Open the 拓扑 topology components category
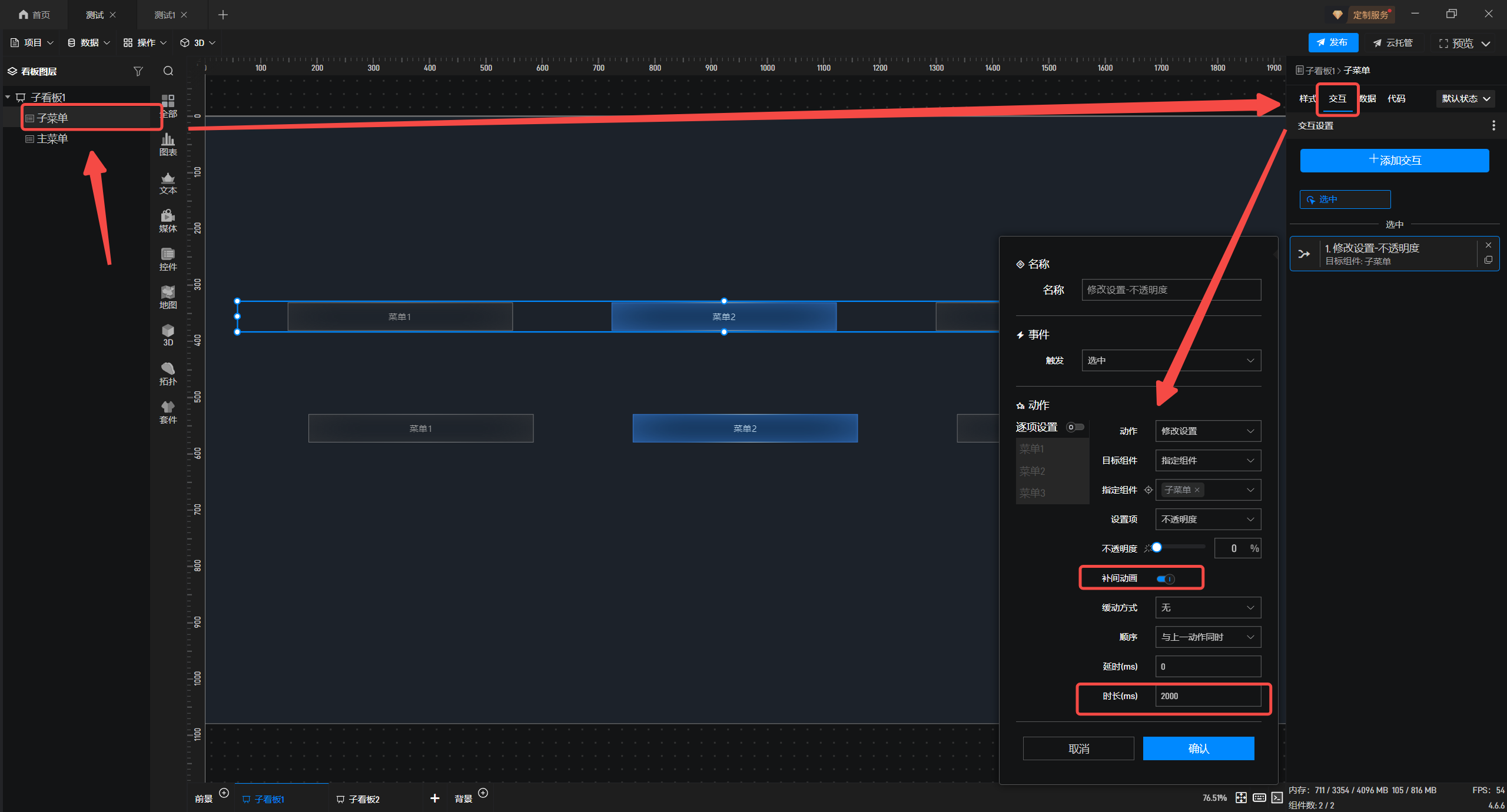This screenshot has height=812, width=1507. point(168,373)
